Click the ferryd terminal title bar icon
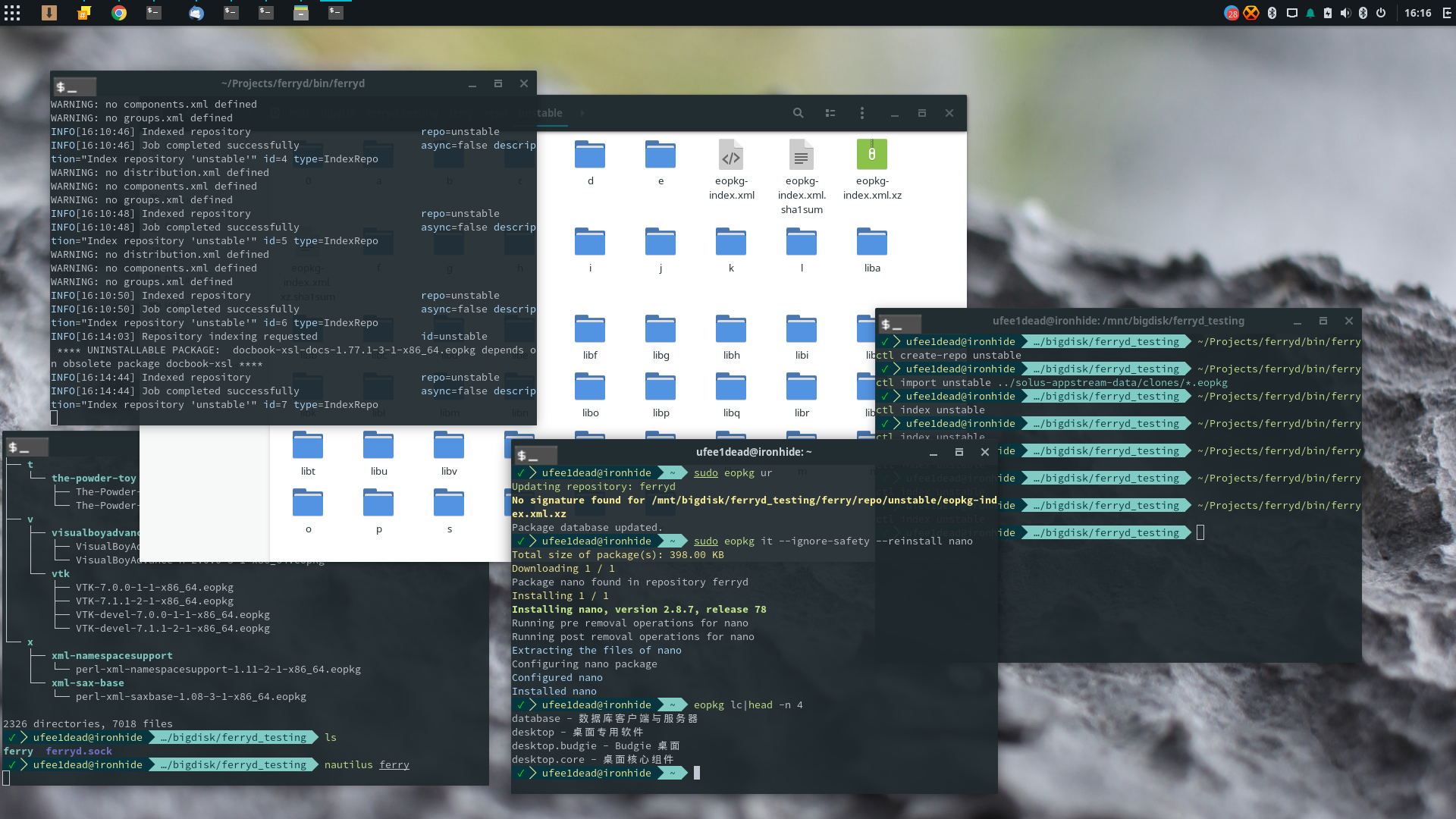This screenshot has height=819, width=1456. point(75,86)
